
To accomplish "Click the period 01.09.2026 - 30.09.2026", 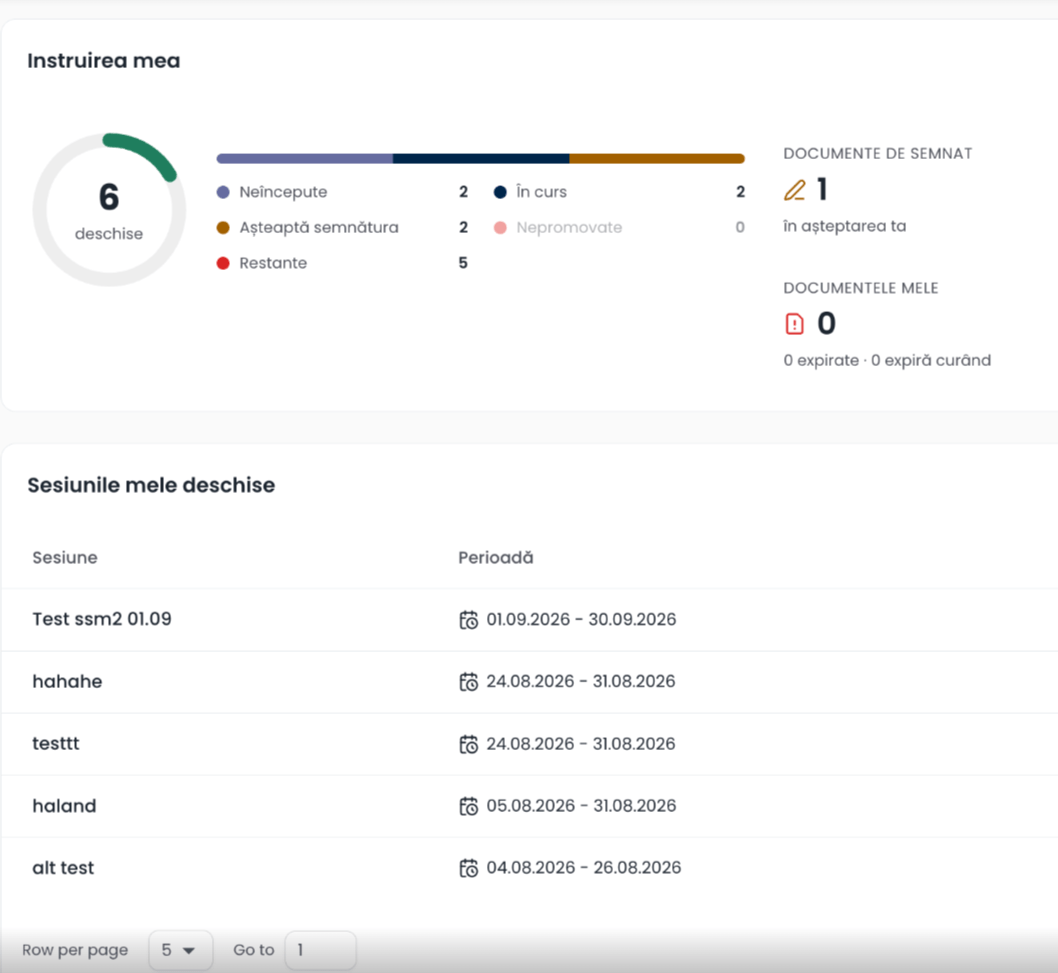I will click(x=581, y=619).
